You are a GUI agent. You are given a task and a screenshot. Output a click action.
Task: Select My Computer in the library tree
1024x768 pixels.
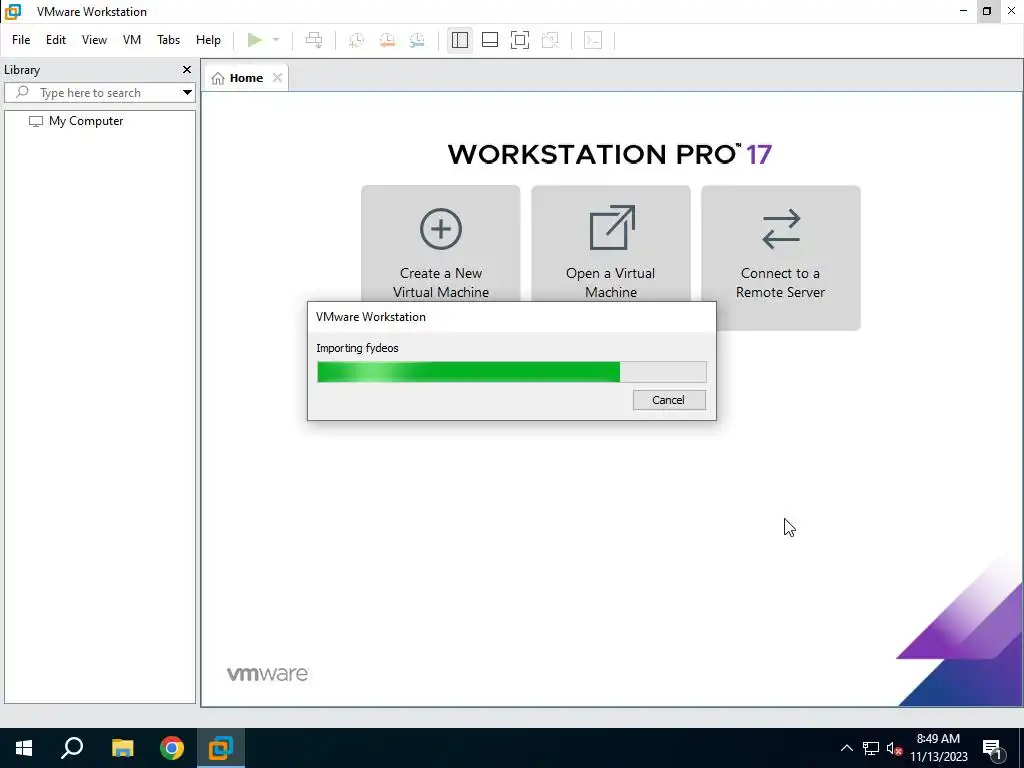[76, 121]
